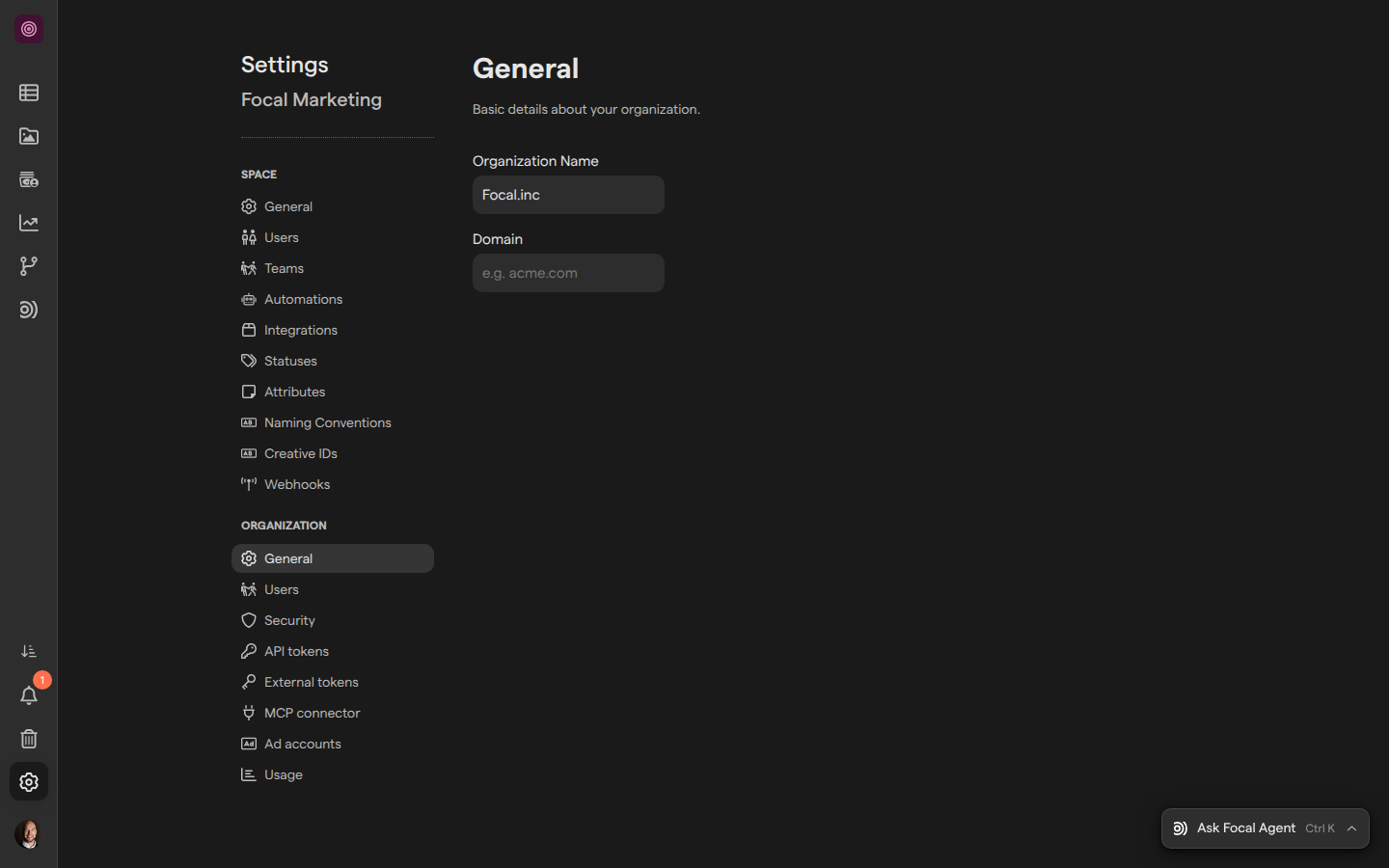The height and width of the screenshot is (868, 1389).
Task: Click the sort list sidebar icon
Action: 29,652
